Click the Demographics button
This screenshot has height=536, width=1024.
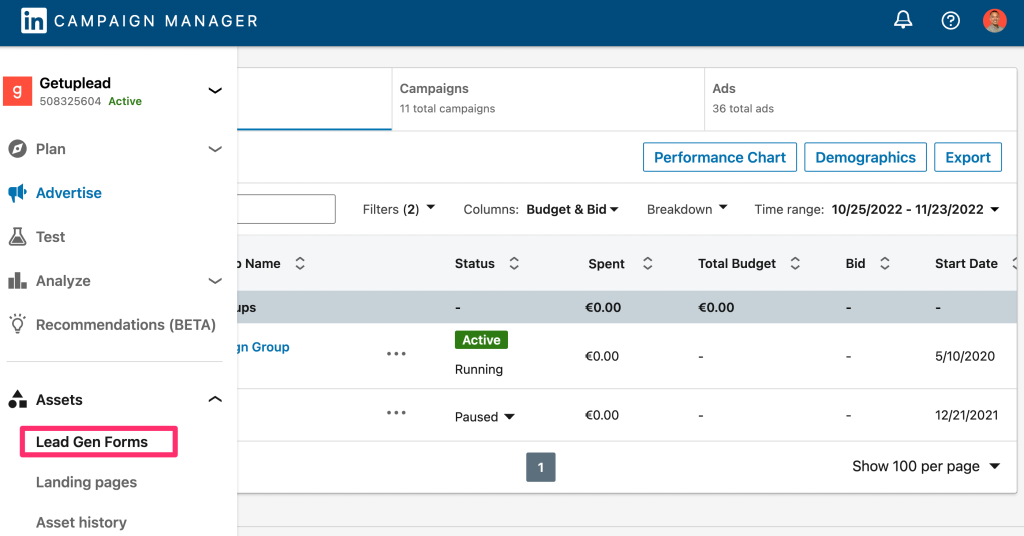(x=865, y=157)
